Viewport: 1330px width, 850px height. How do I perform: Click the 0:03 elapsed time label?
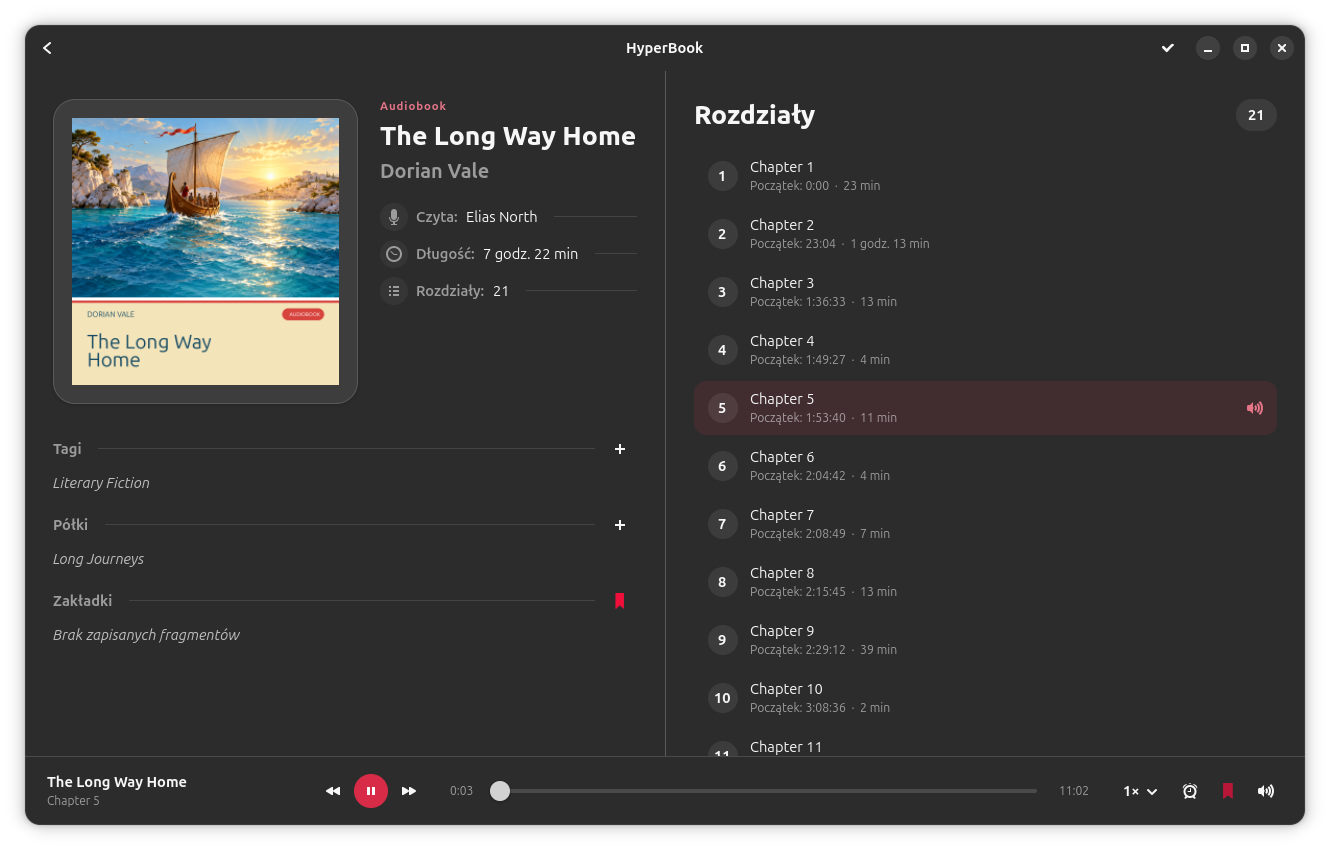pos(461,791)
